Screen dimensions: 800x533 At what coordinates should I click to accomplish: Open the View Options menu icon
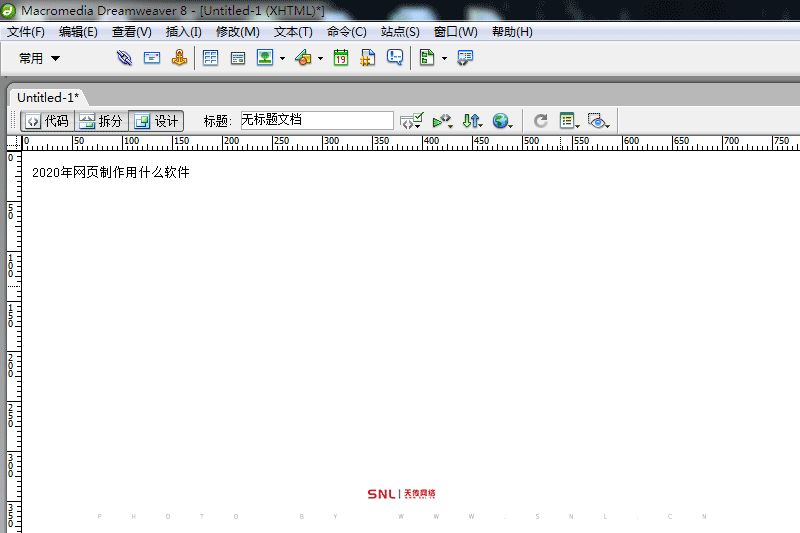tap(569, 121)
